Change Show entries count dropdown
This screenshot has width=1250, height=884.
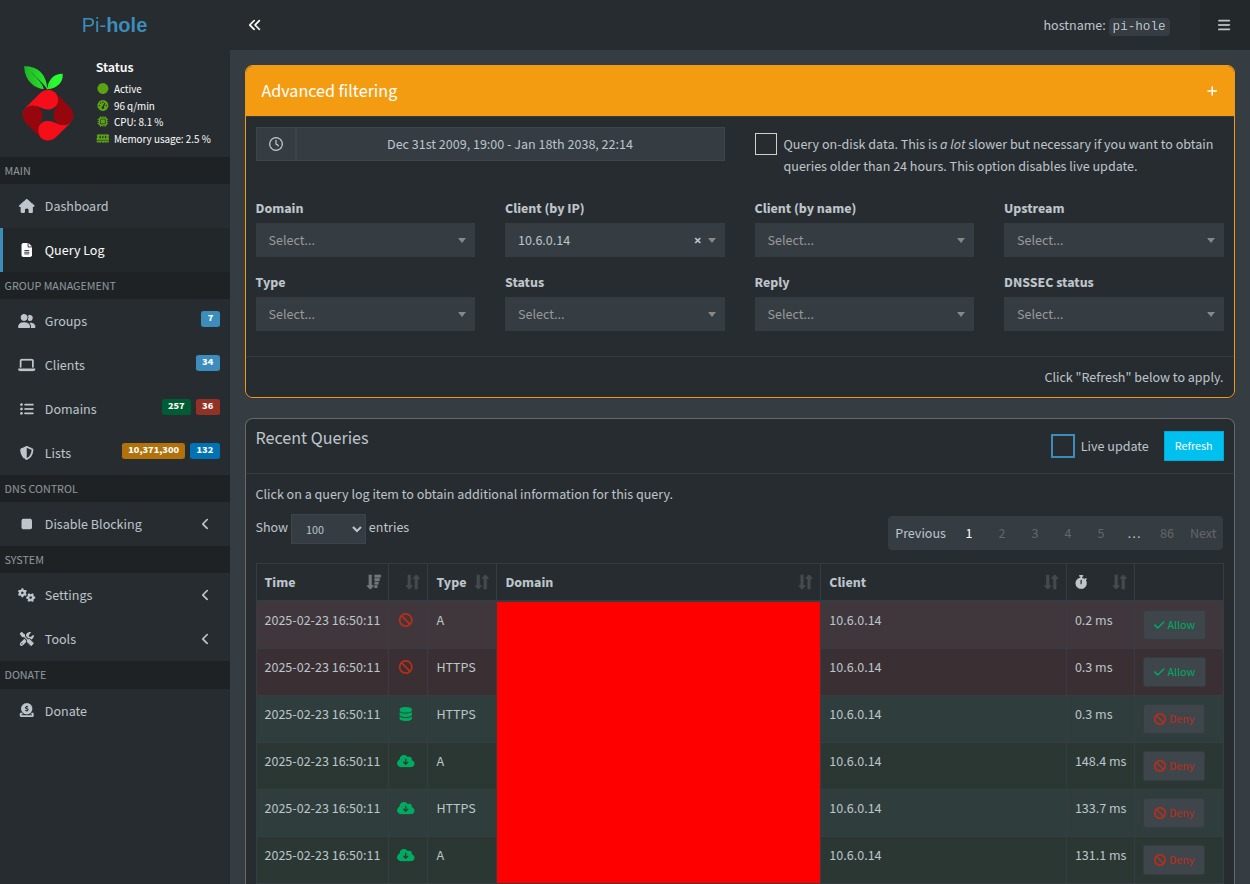tap(328, 529)
